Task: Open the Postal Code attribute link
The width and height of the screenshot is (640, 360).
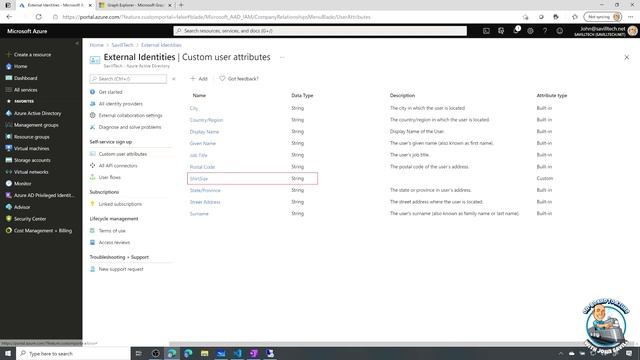Action: click(202, 167)
